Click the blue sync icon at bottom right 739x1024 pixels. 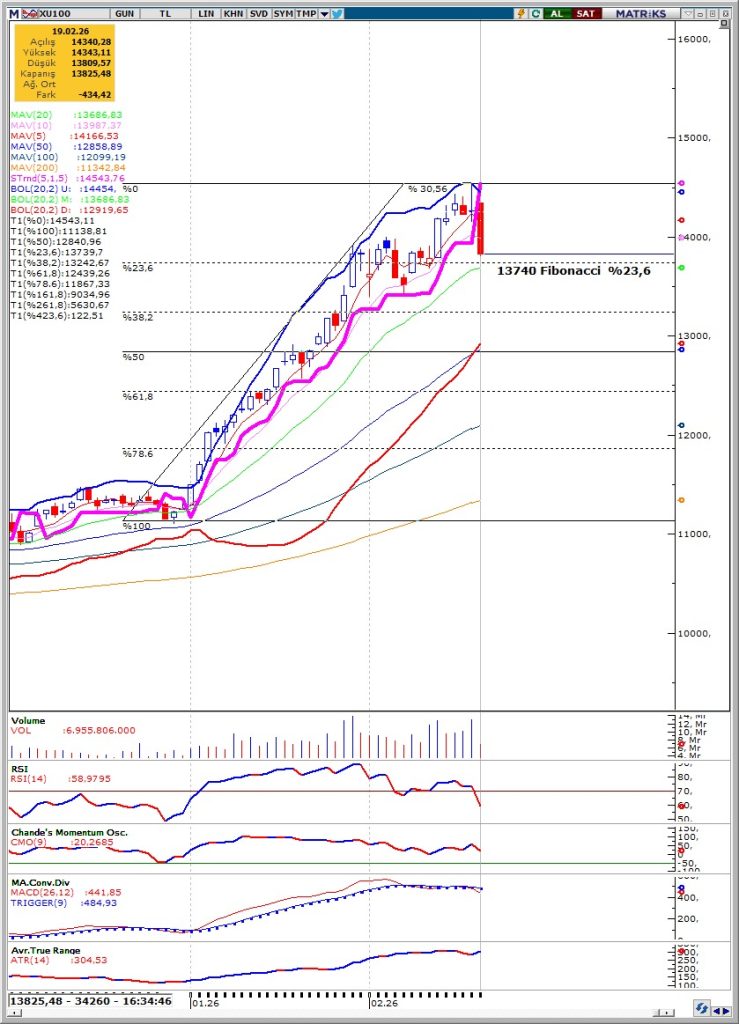[x=705, y=1008]
